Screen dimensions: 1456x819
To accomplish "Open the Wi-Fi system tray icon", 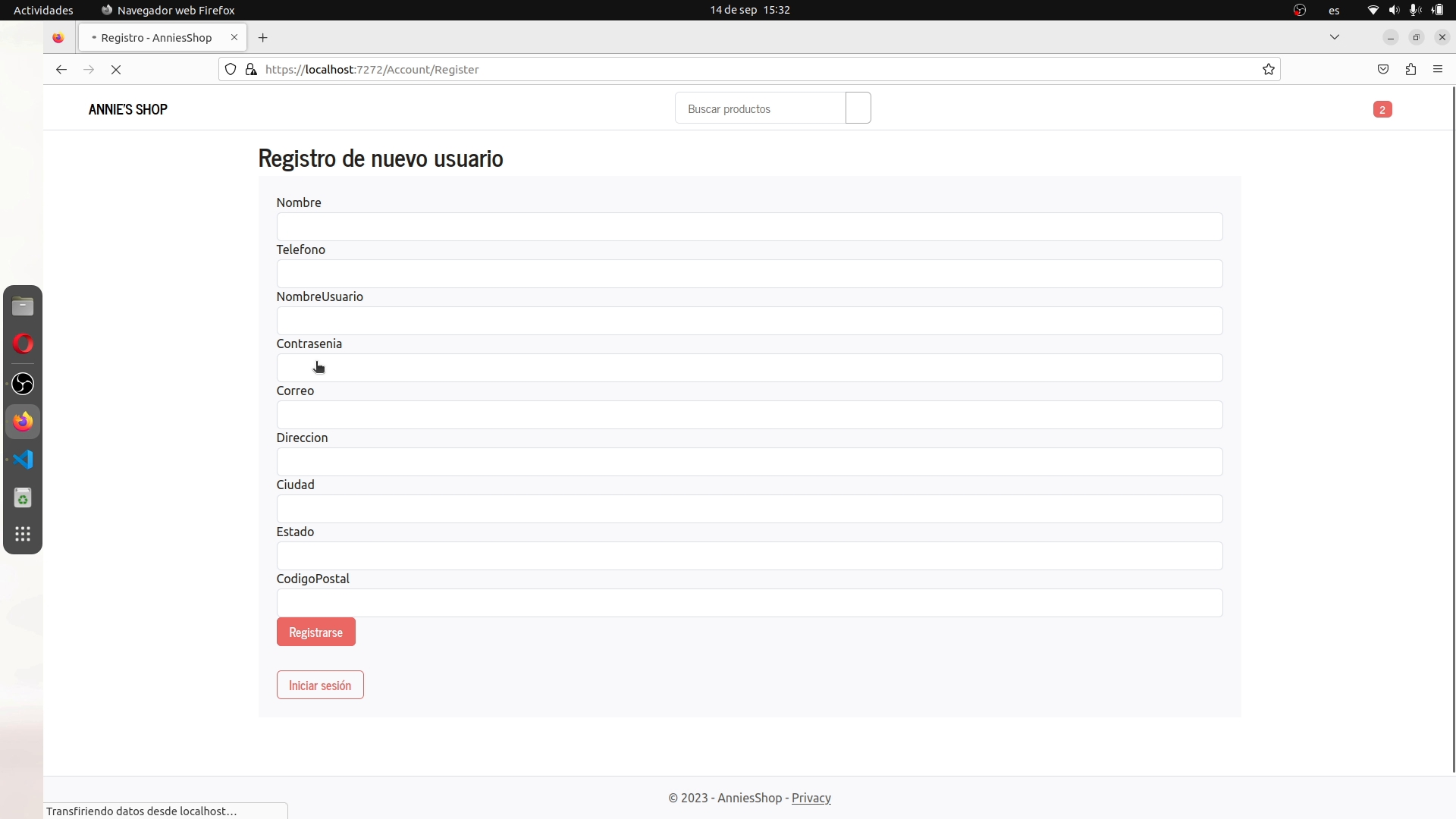I will (x=1373, y=10).
